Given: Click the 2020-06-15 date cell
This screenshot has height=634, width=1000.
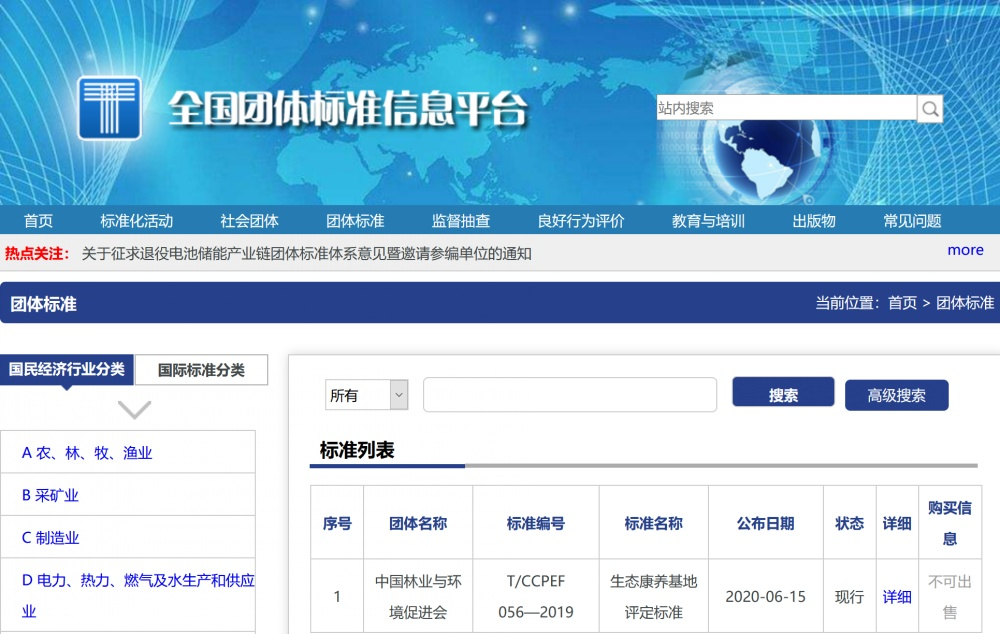Looking at the screenshot, I should 765,596.
